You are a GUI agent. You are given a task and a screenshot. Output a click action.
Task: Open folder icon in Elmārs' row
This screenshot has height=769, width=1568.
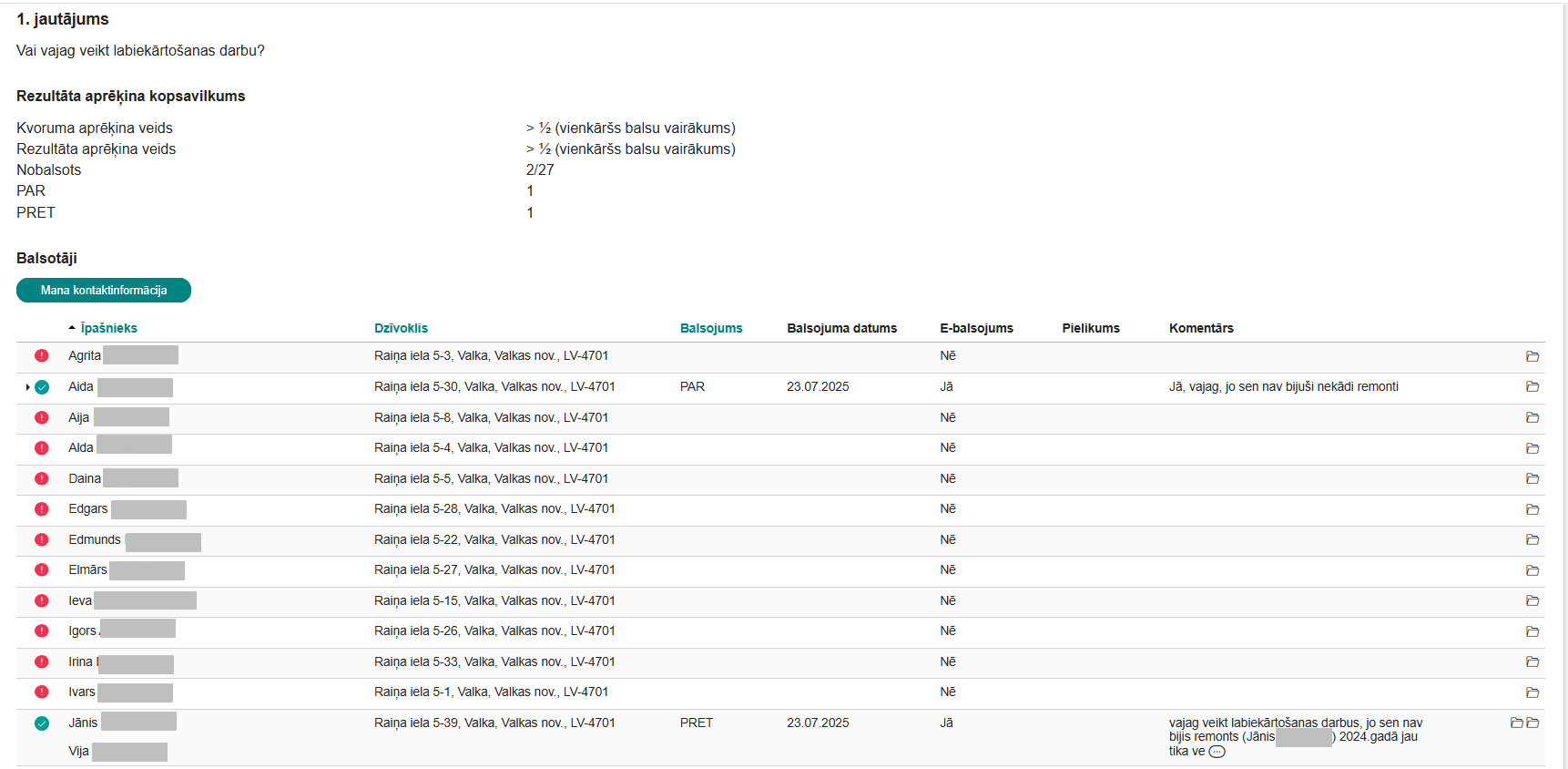(1532, 570)
